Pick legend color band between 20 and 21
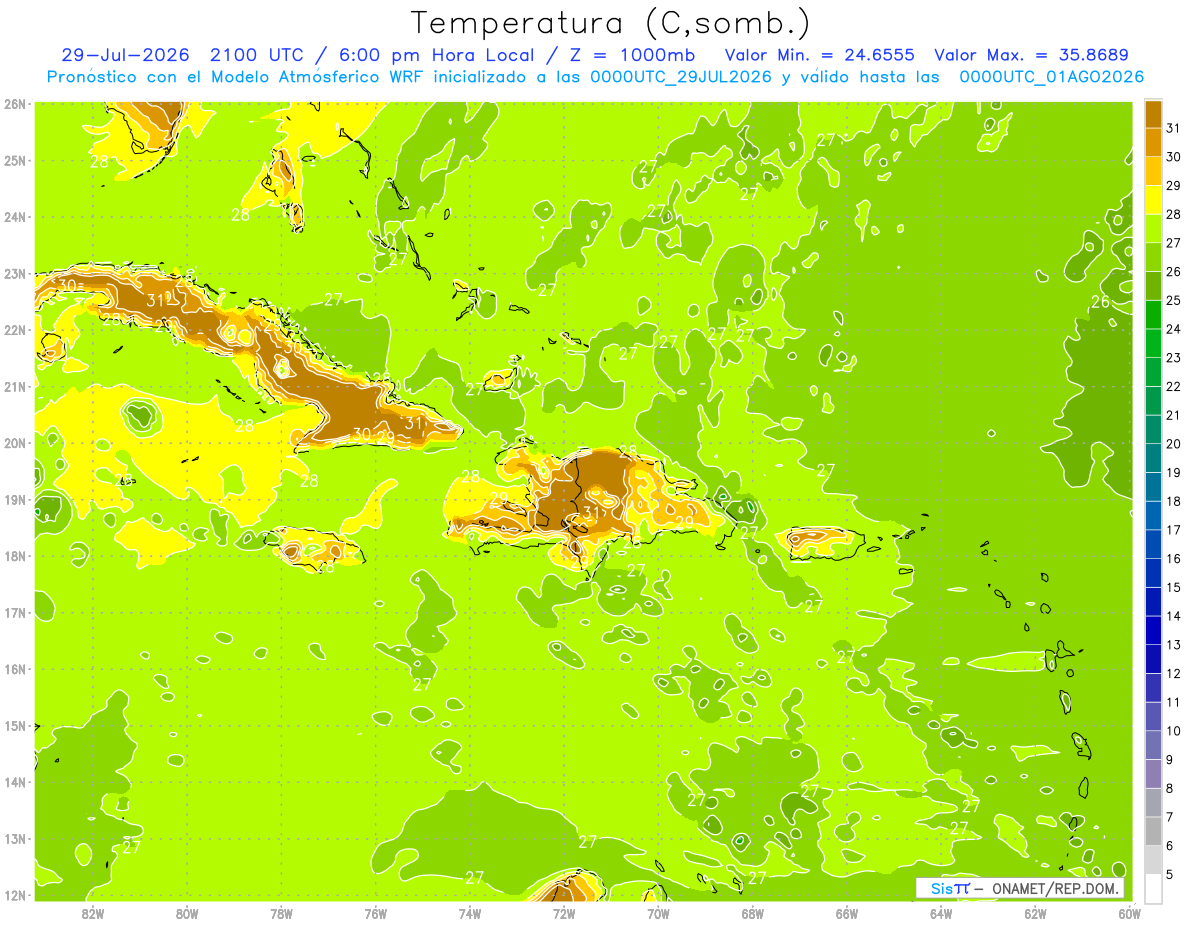The image size is (1200, 927). point(1153,429)
